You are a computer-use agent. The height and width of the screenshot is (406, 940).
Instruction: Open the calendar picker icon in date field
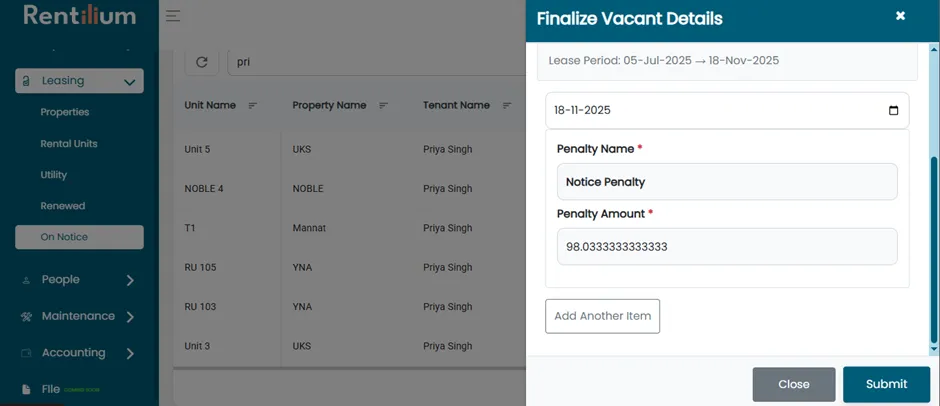(x=893, y=110)
